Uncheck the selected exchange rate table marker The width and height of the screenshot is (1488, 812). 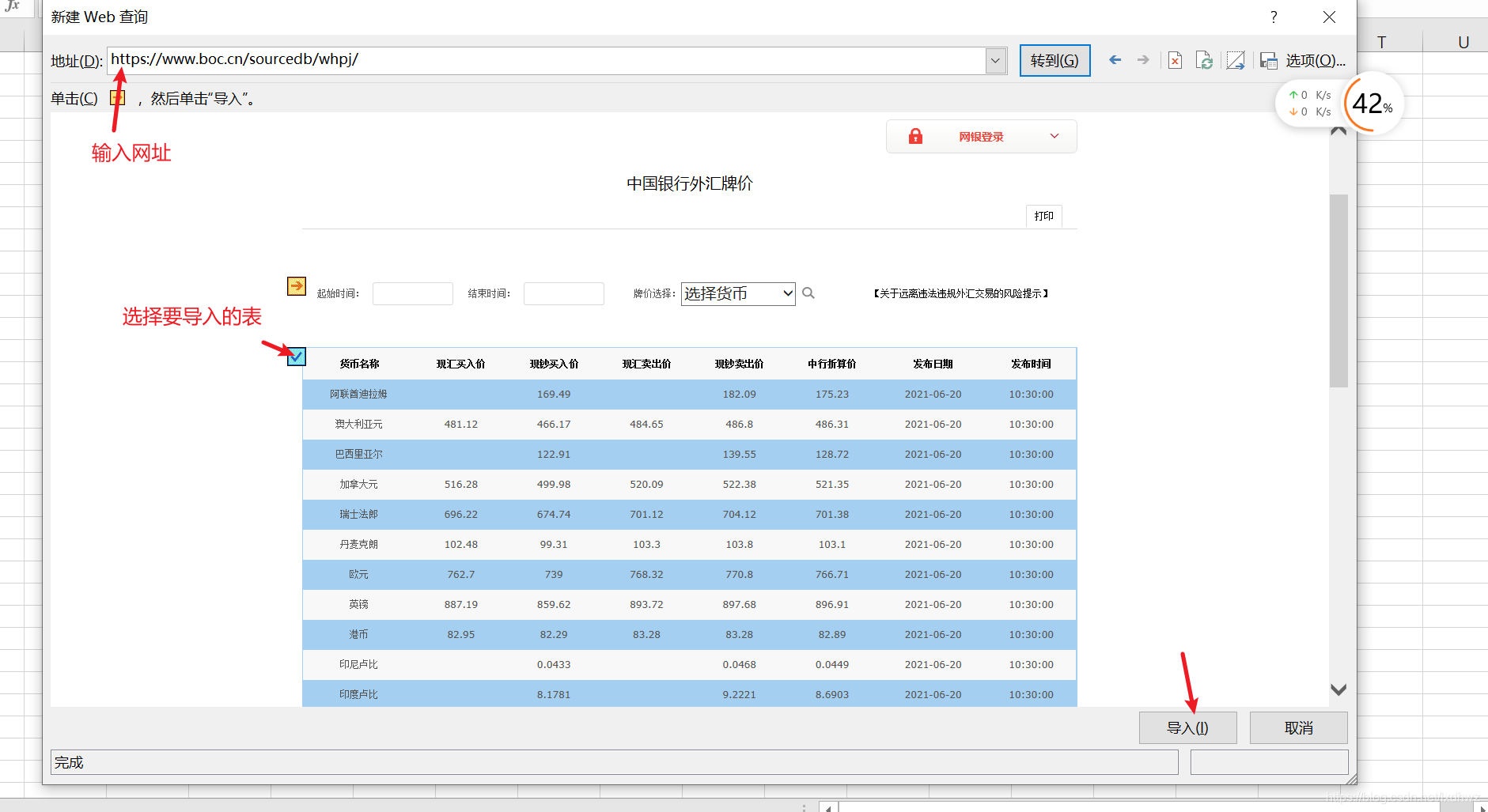[297, 357]
